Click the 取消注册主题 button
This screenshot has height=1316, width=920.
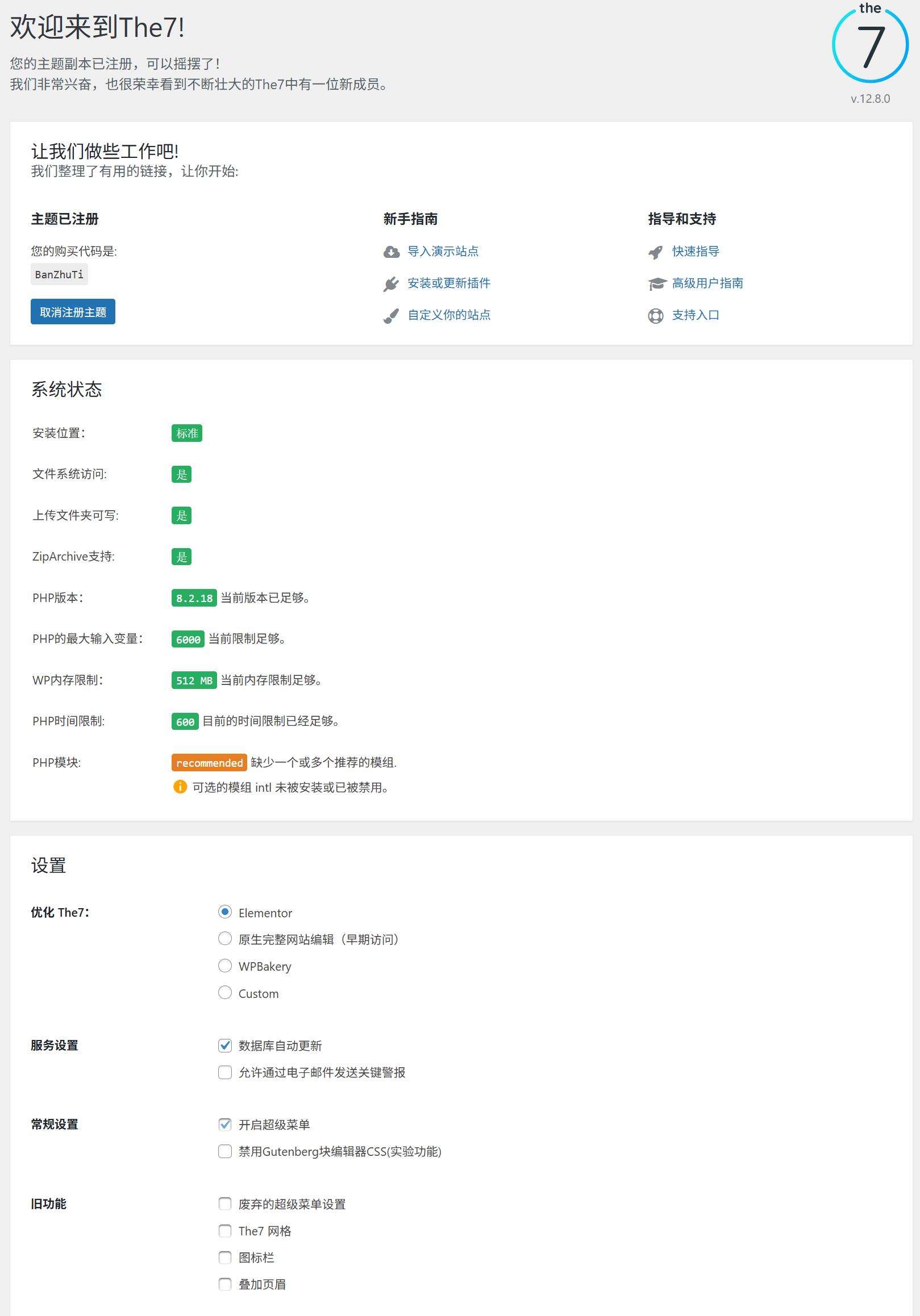[x=73, y=312]
